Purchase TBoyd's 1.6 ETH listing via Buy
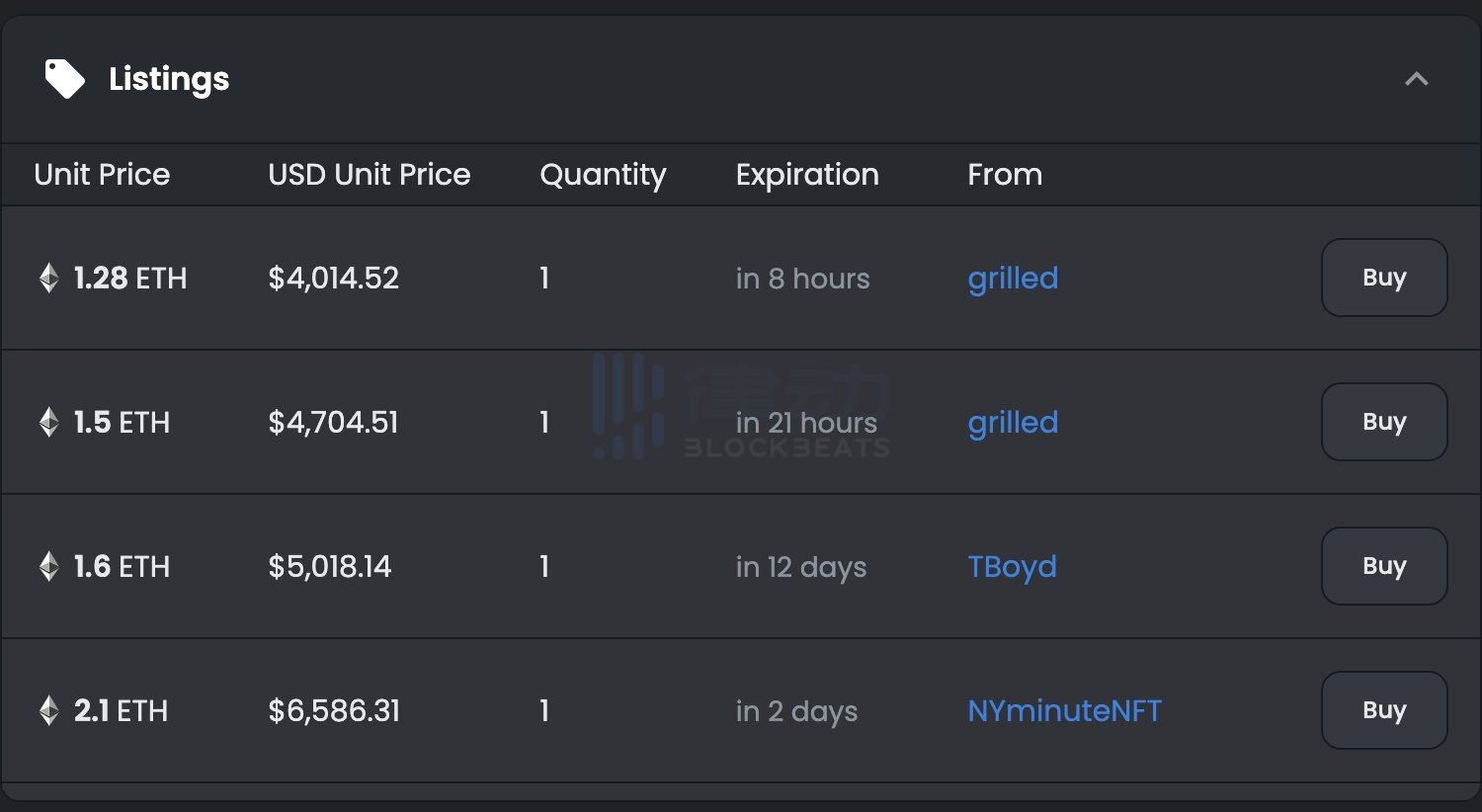This screenshot has width=1482, height=812. 1383,566
